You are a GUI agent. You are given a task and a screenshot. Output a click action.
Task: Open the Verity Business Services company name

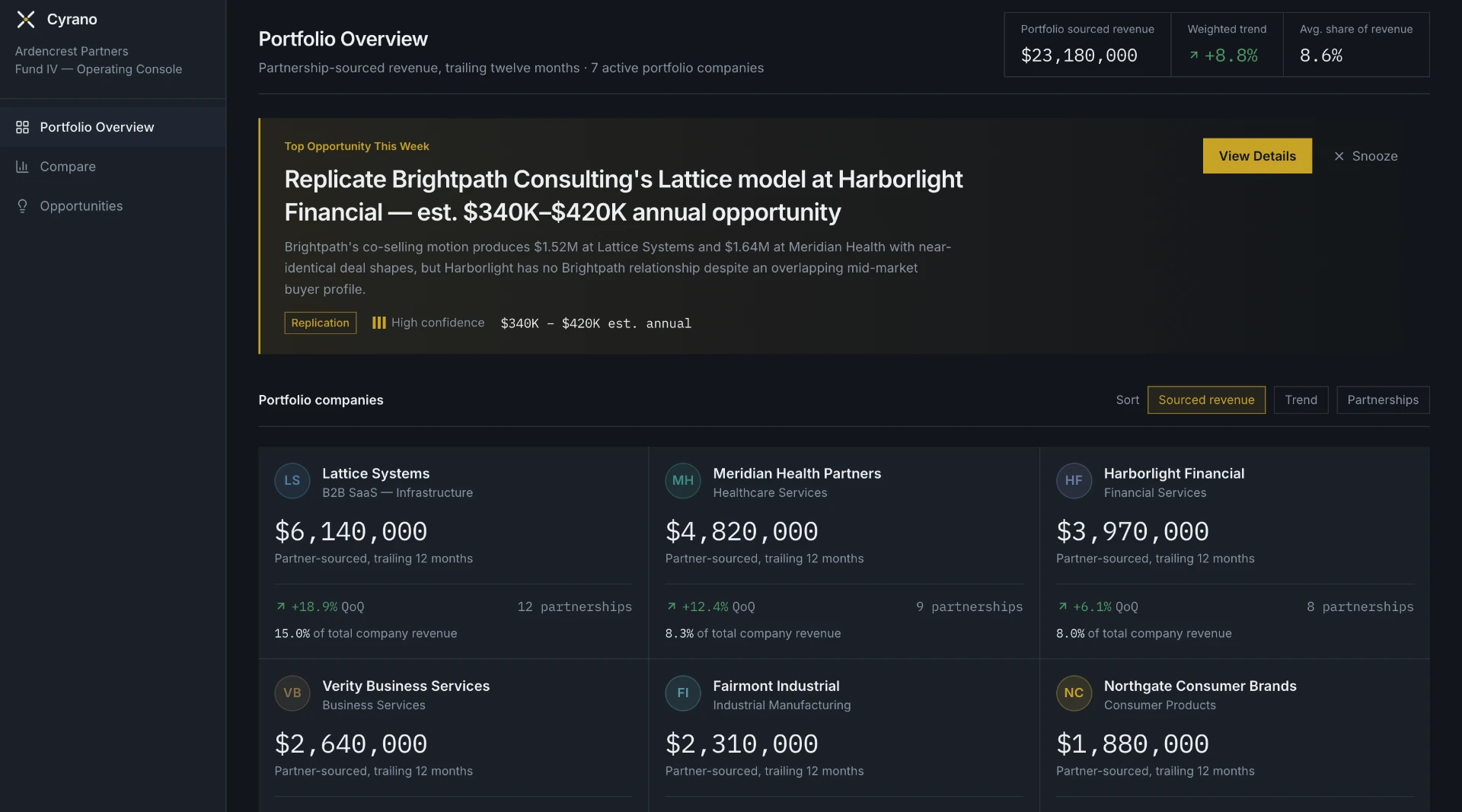click(x=406, y=686)
